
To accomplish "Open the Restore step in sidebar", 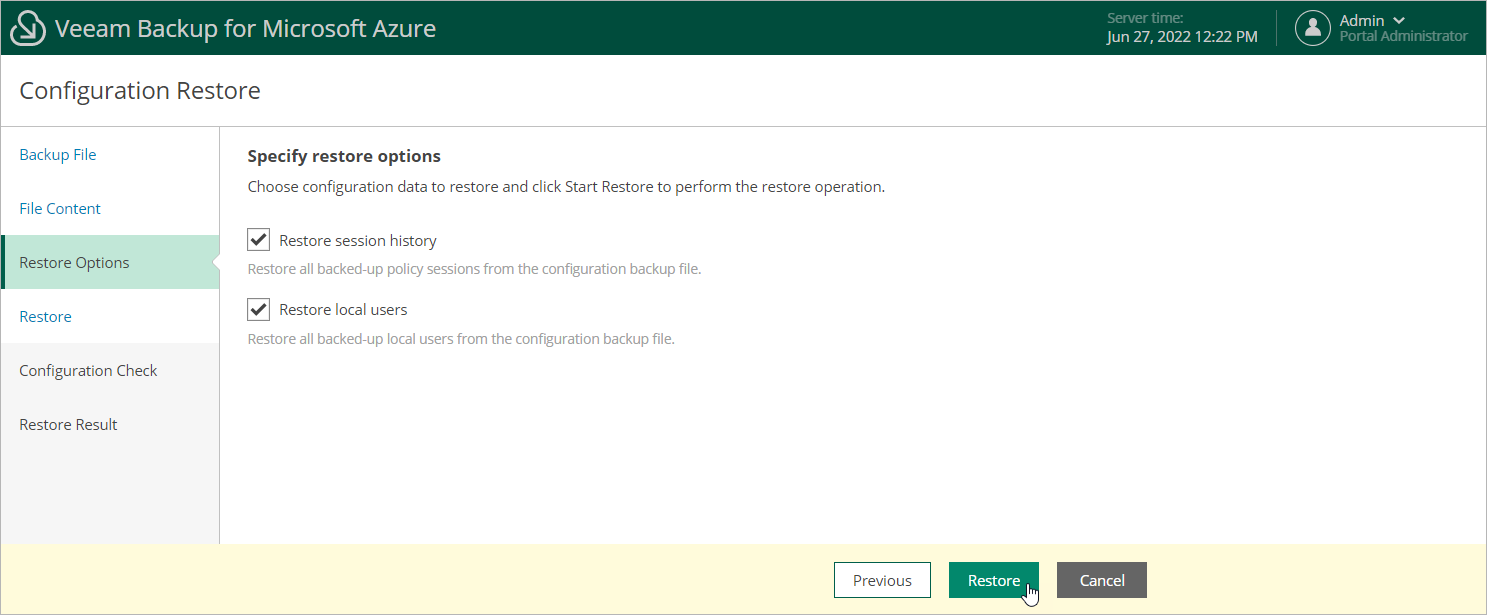I will tap(45, 317).
